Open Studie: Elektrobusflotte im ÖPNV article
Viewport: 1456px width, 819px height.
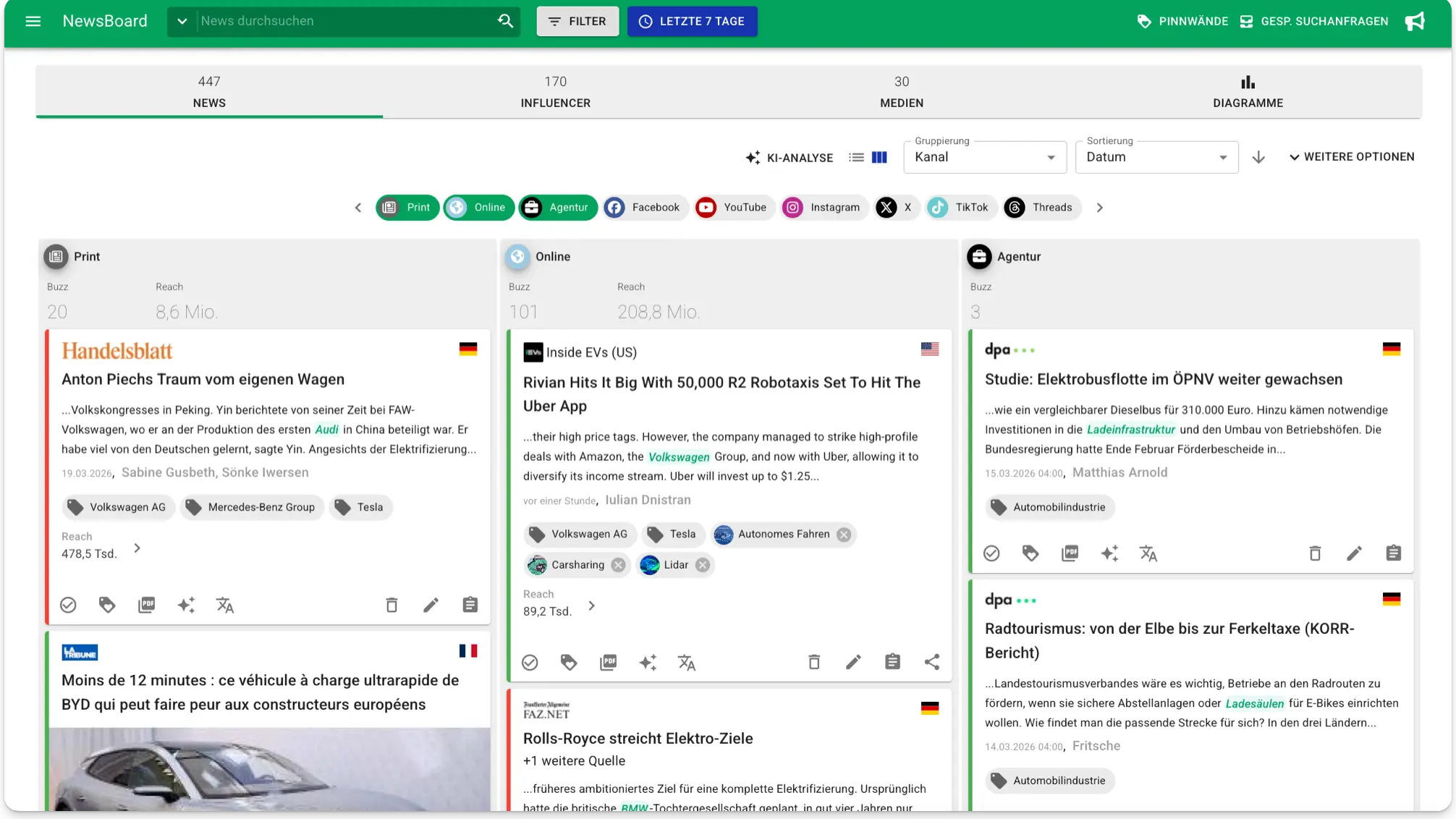coord(1163,379)
